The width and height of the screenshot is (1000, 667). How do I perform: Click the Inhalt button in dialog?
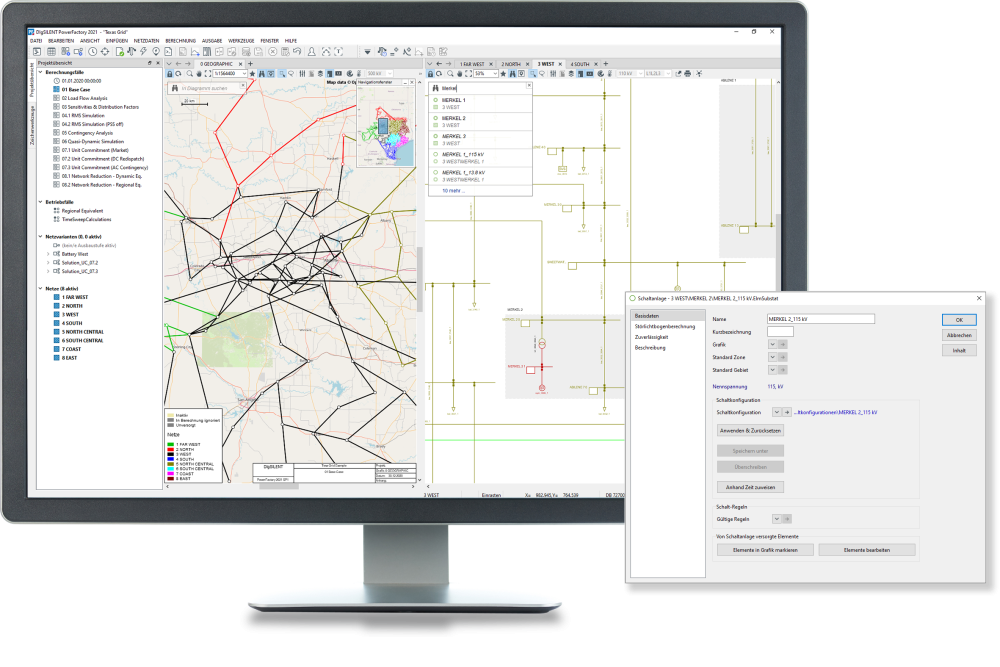click(959, 351)
